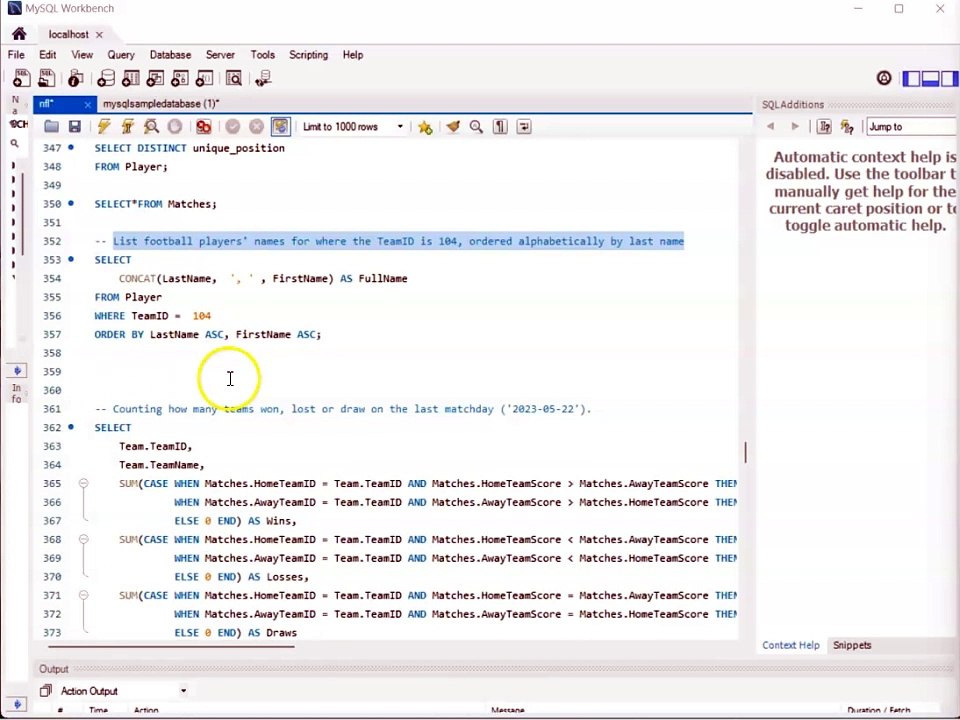Switch to Snippets tab
Screen dimensions: 960x720
[852, 645]
